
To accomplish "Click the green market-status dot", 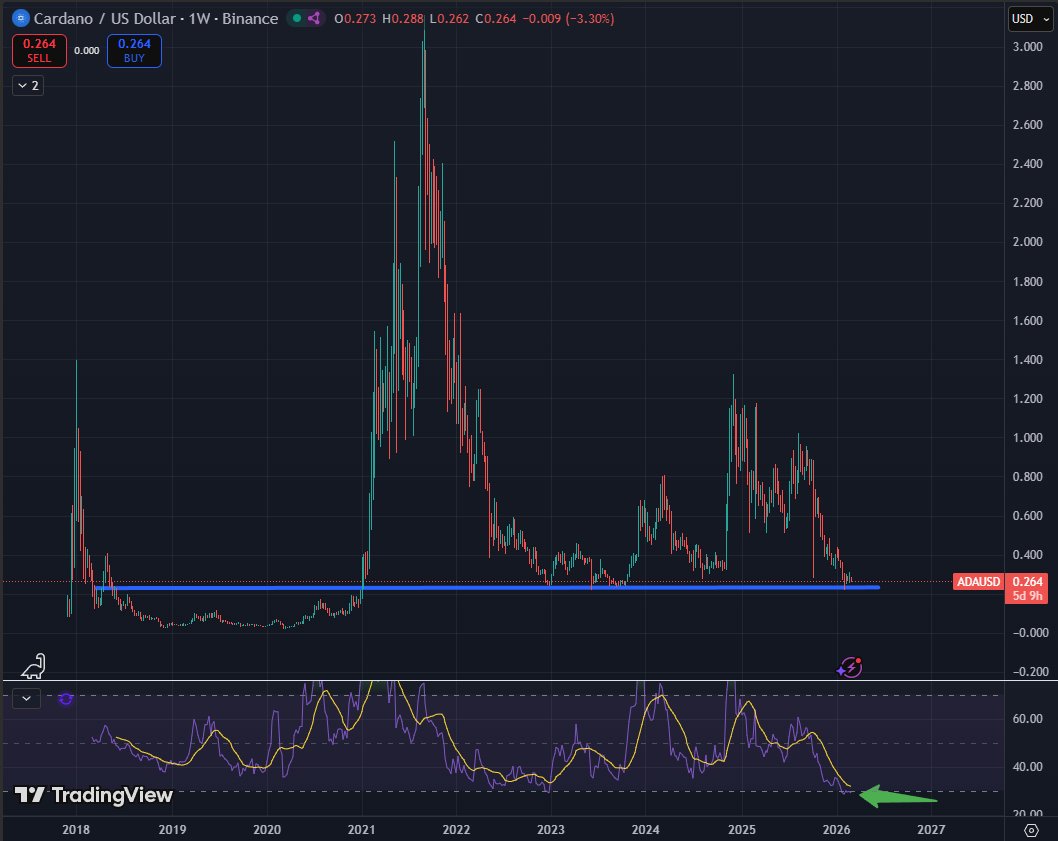I will (297, 18).
